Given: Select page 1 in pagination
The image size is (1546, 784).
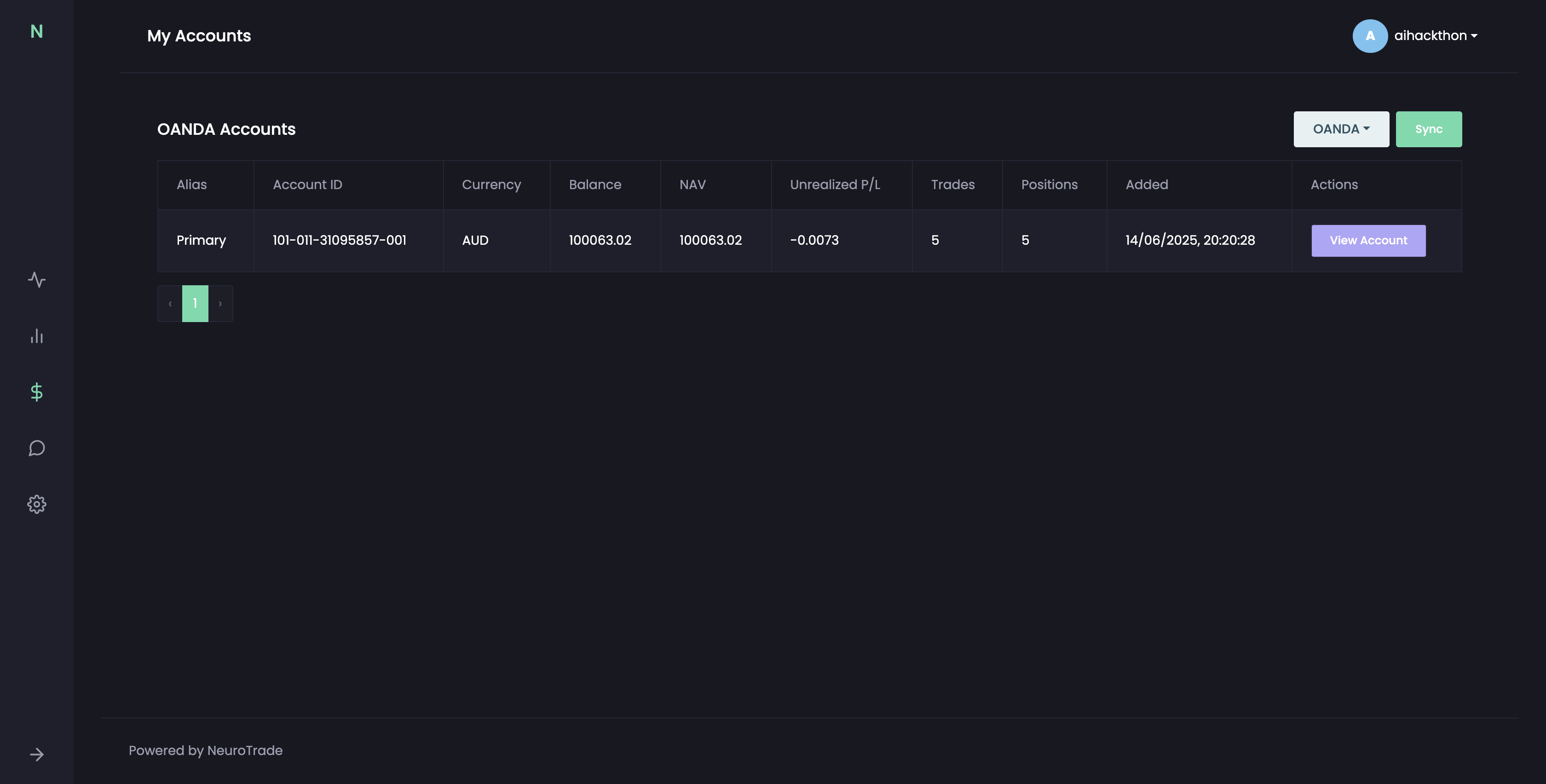Looking at the screenshot, I should pyautogui.click(x=195, y=304).
